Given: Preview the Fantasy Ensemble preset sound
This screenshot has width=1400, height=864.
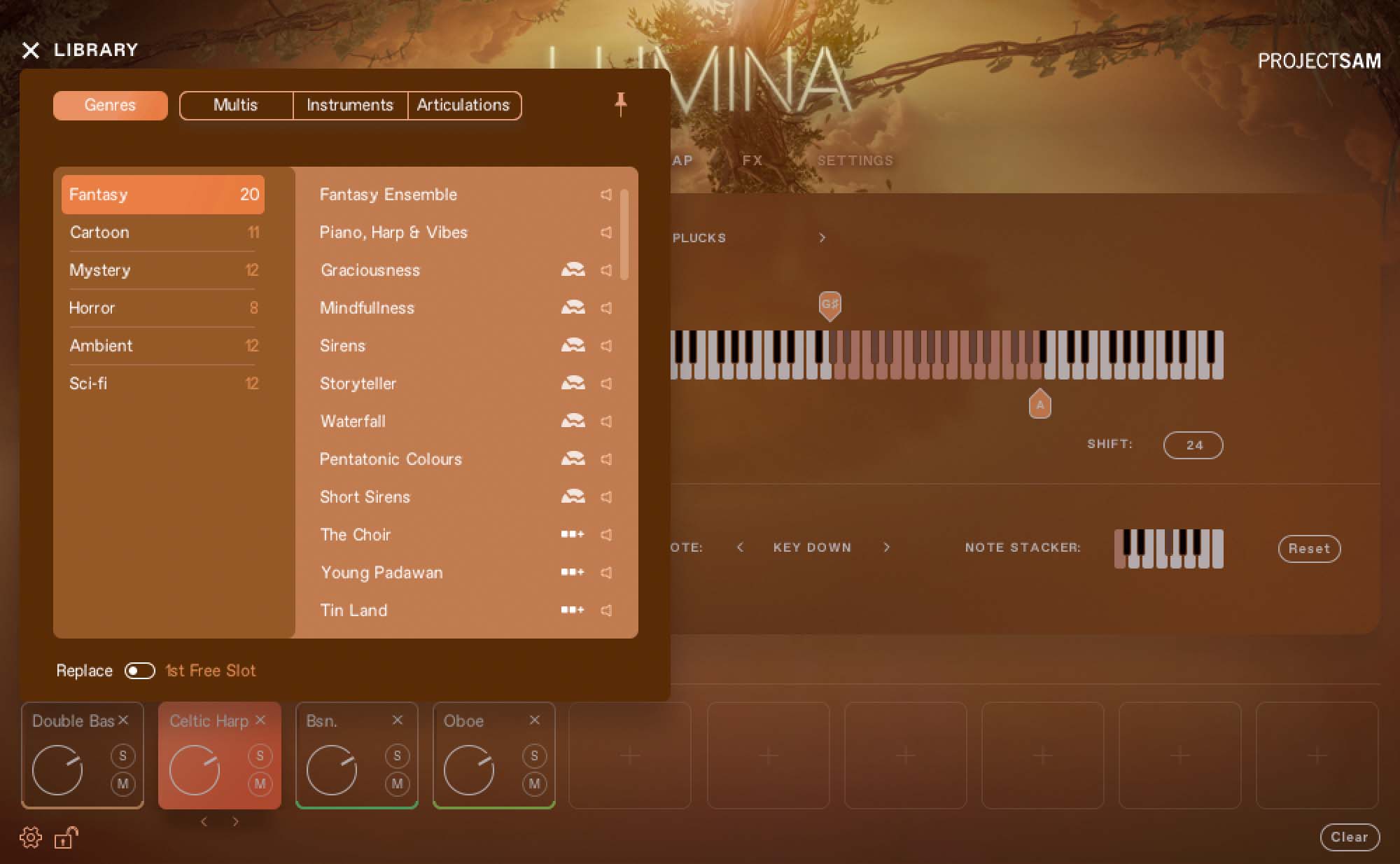Looking at the screenshot, I should 606,195.
